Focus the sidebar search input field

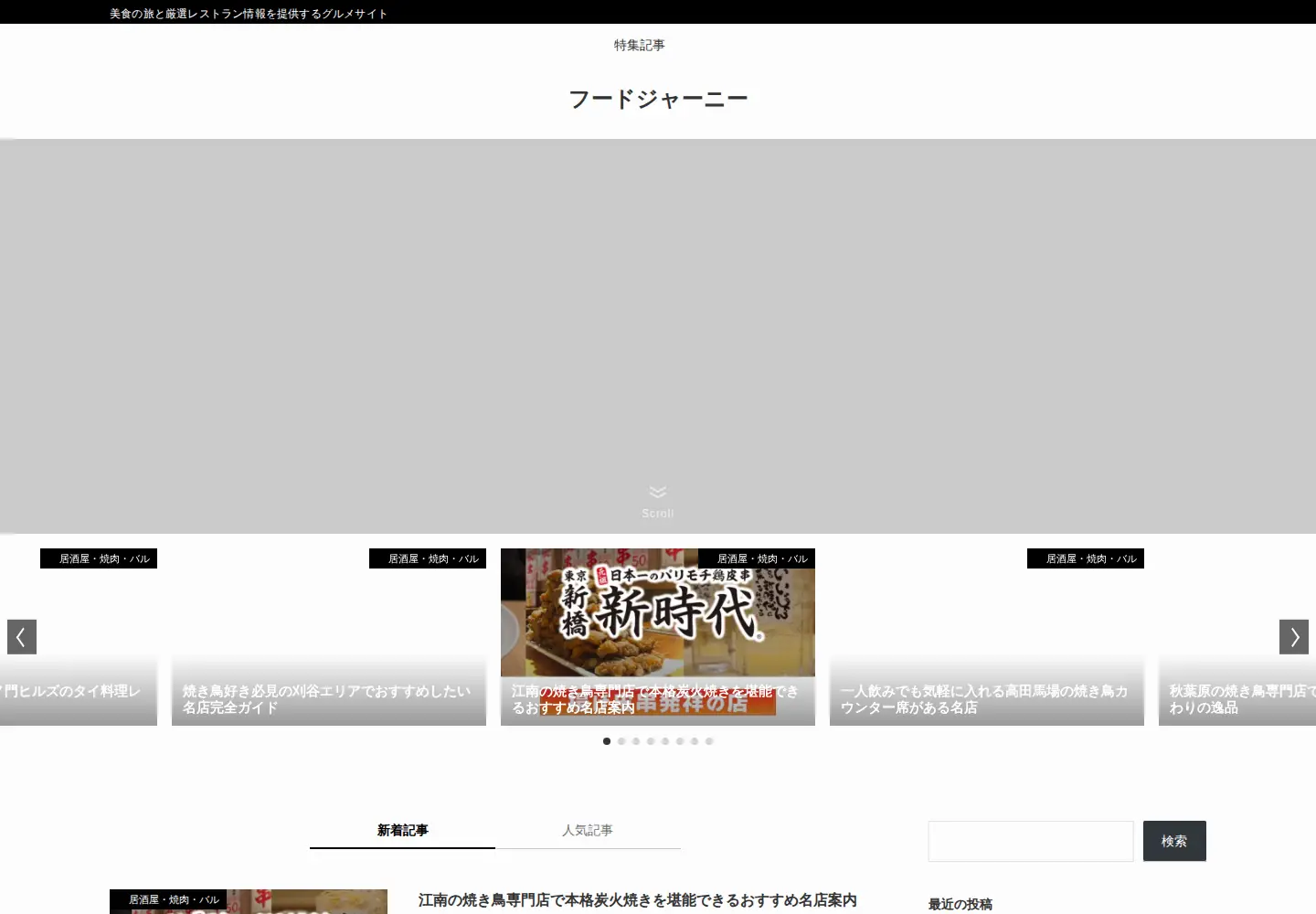pyautogui.click(x=1031, y=841)
